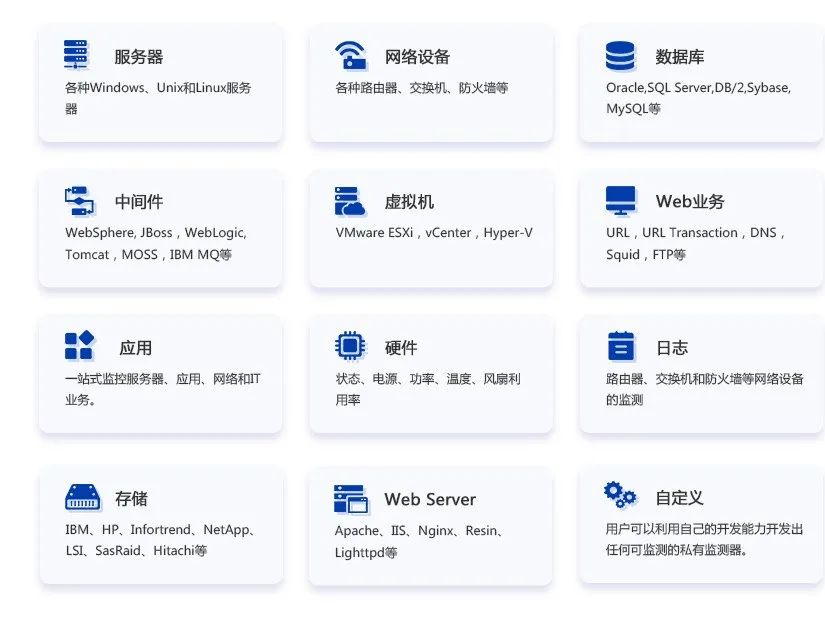Click the log calendar icon beside 日志
The image size is (825, 632).
[621, 346]
